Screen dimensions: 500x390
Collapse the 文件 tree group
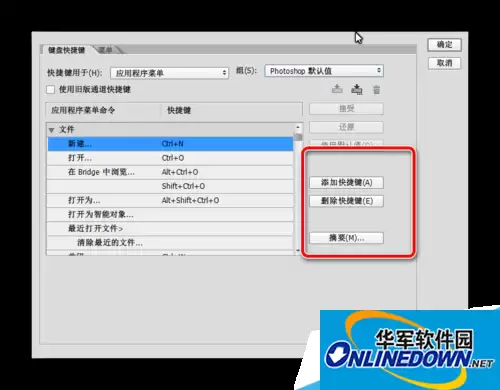[51, 130]
